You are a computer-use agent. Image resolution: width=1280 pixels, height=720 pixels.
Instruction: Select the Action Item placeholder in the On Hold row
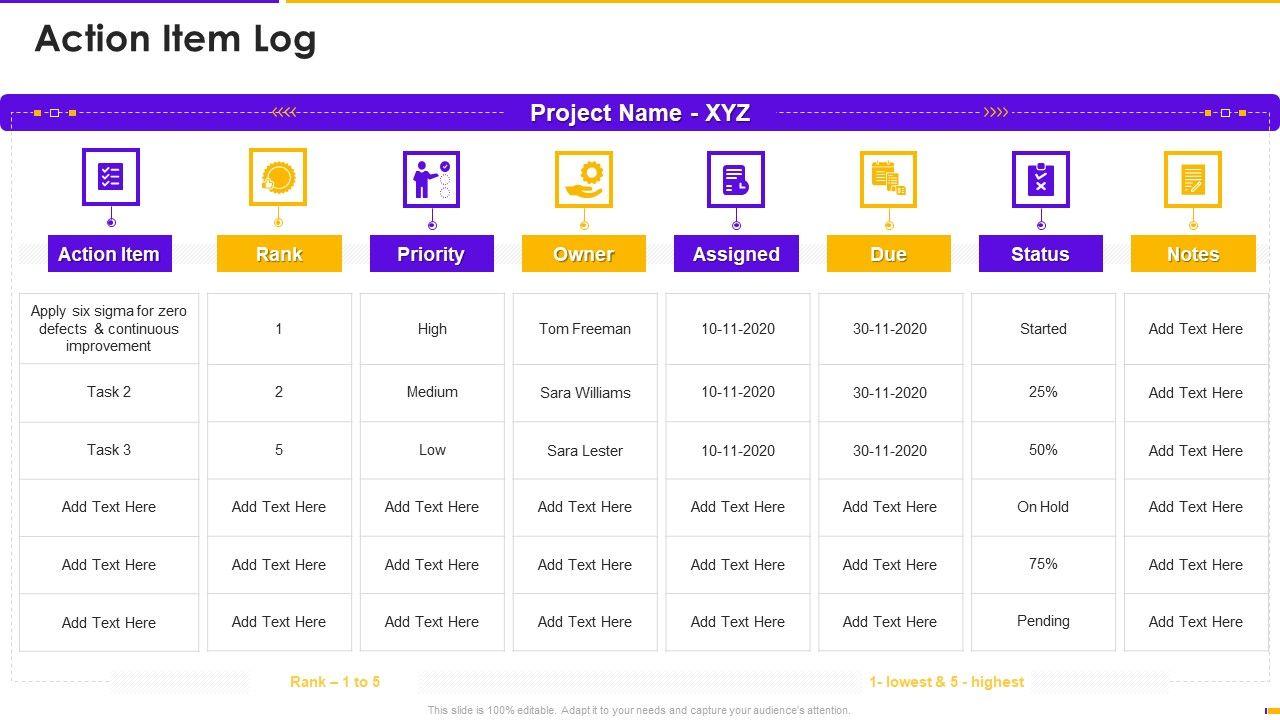coord(109,507)
